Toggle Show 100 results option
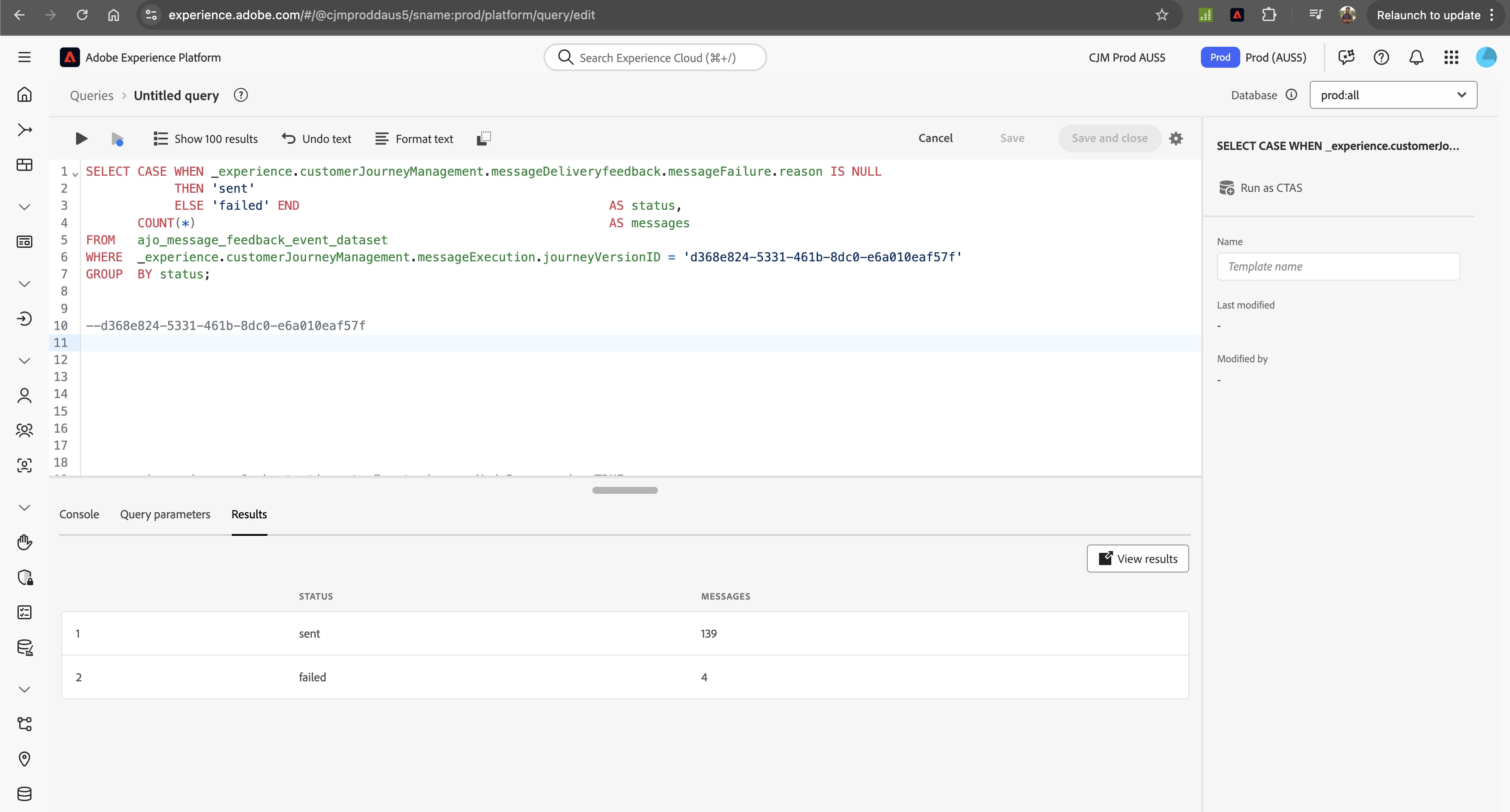The width and height of the screenshot is (1510, 812). tap(205, 139)
